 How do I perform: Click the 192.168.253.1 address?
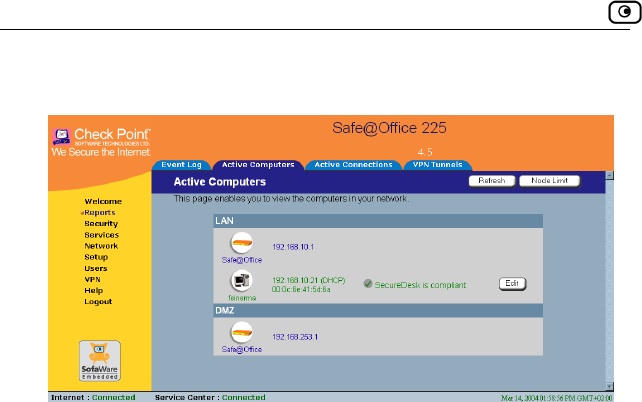pos(295,337)
